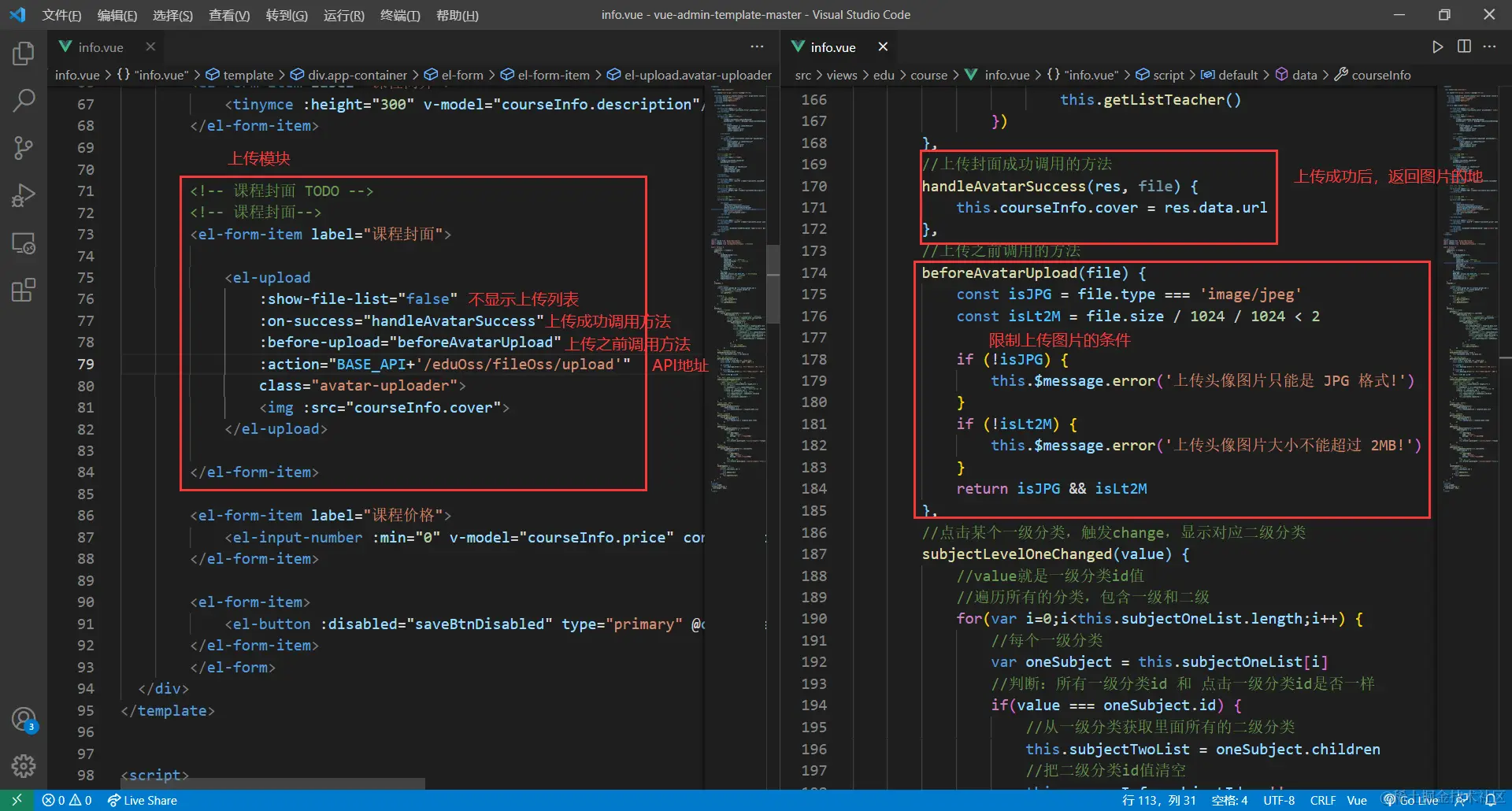This screenshot has height=811, width=1512.
Task: Expand the course breadcrumb
Action: (x=929, y=75)
